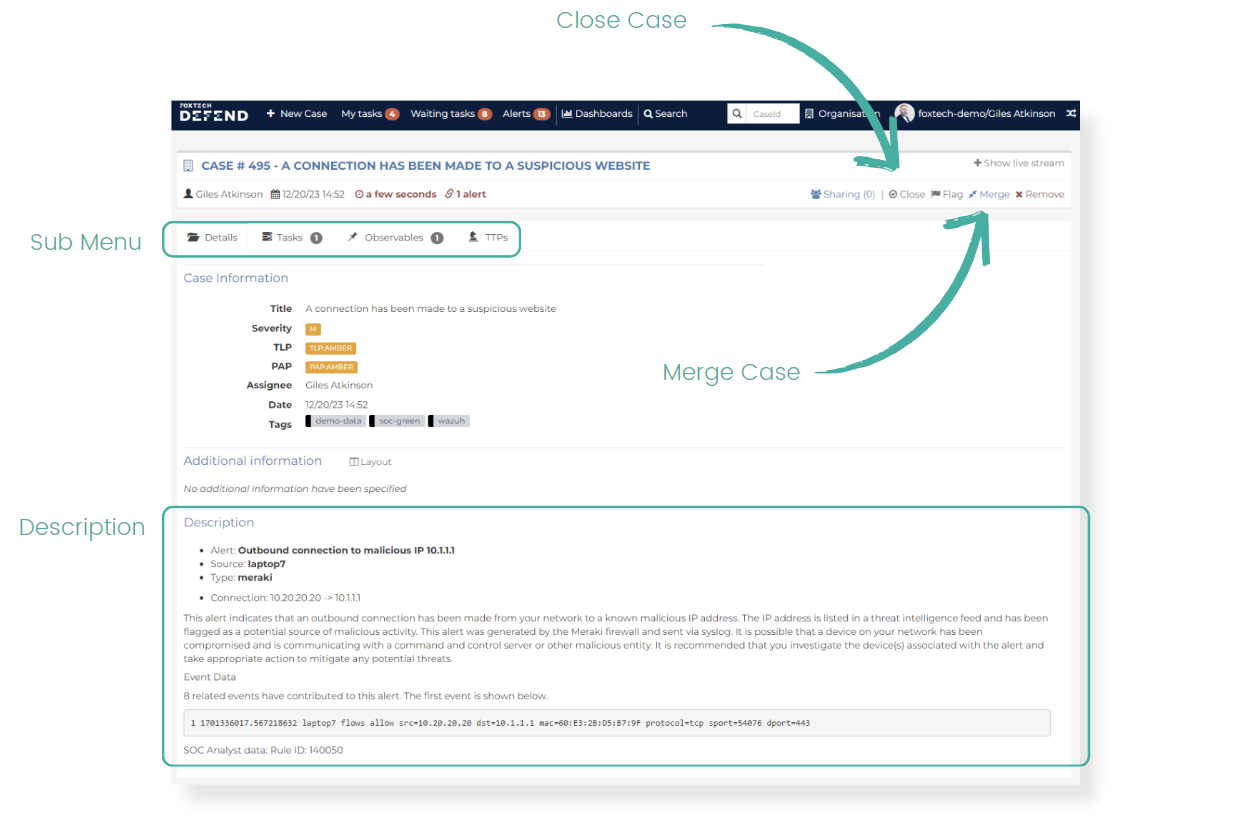Switch to the Observables tab
This screenshot has height=833, width=1237.
tap(394, 238)
